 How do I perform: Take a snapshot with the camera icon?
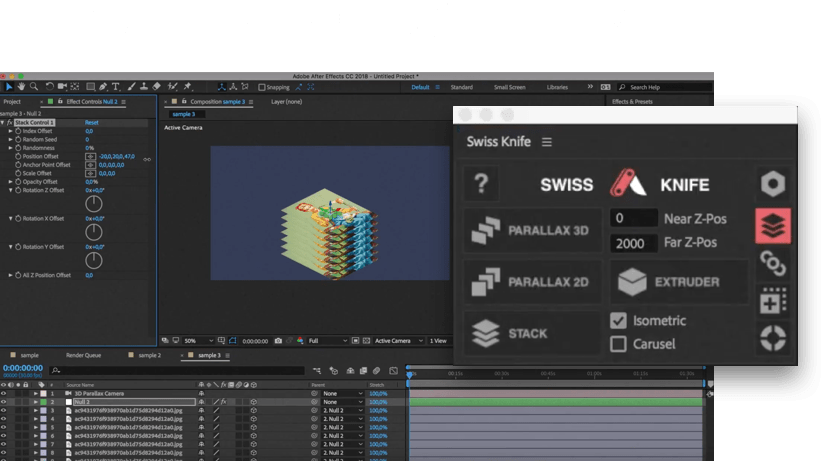click(x=278, y=341)
